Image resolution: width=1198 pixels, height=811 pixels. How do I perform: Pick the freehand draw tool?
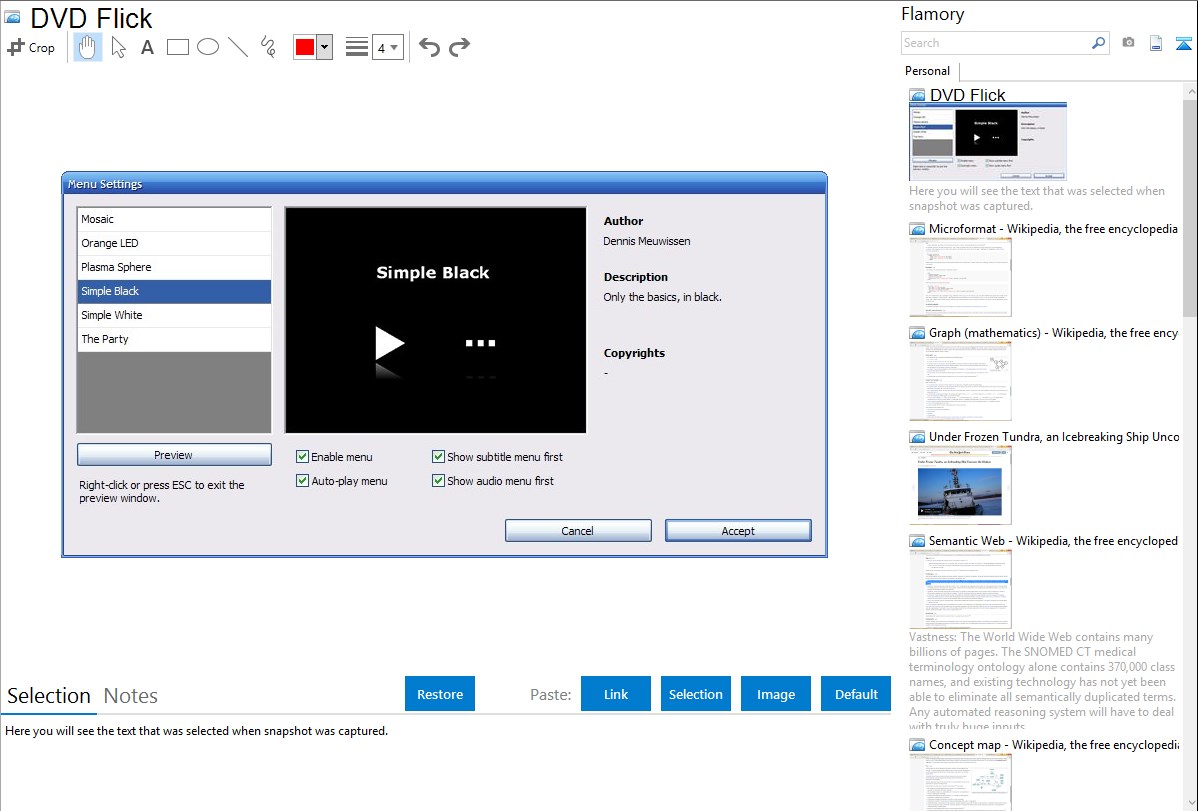click(268, 47)
